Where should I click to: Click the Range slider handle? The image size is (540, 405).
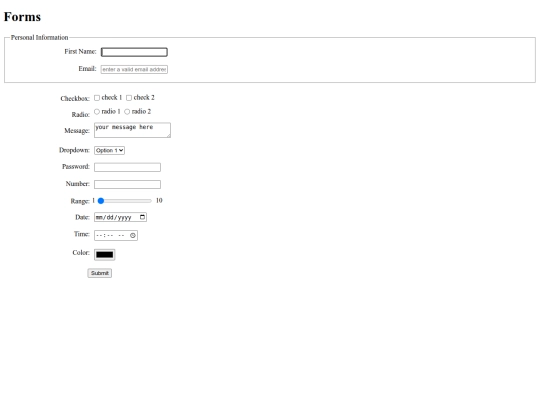pos(101,201)
